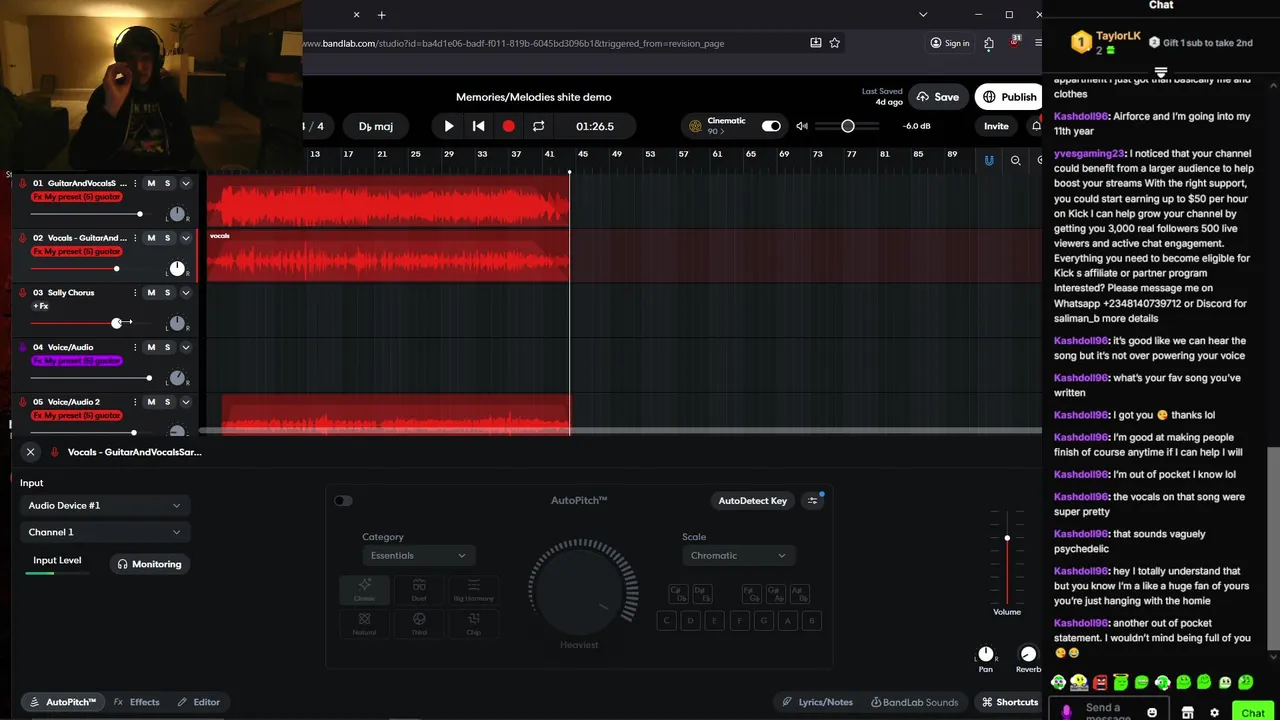The height and width of the screenshot is (720, 1280).
Task: Switch to the AutoPitch tab
Action: click(x=63, y=702)
